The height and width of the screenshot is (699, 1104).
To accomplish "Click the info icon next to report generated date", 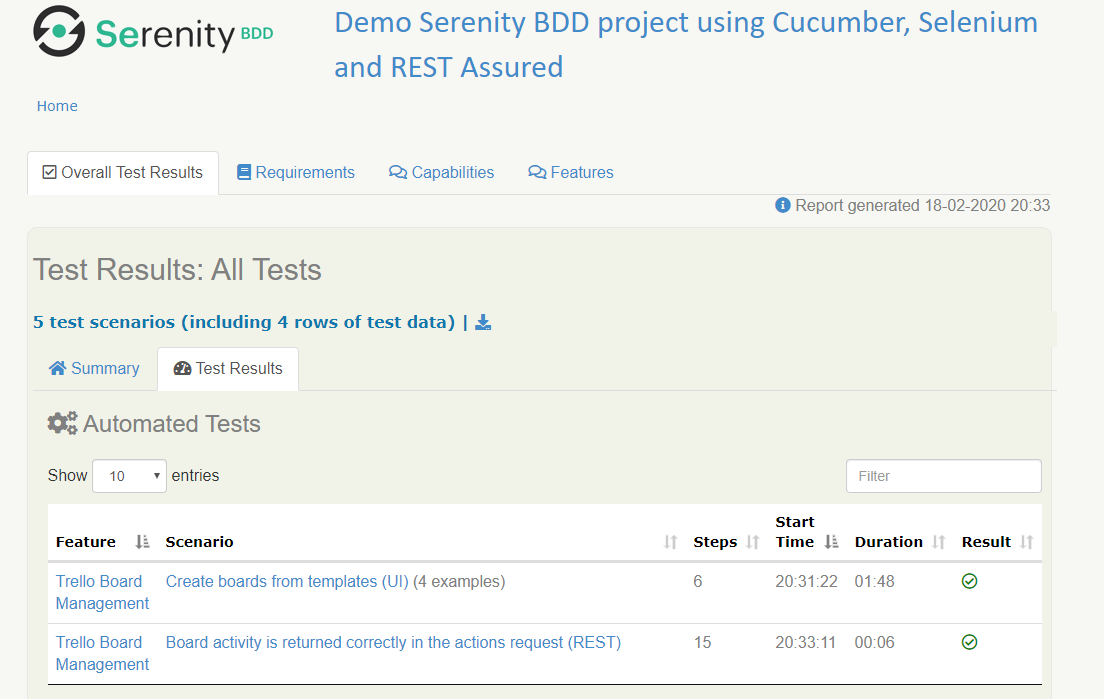I will click(782, 205).
